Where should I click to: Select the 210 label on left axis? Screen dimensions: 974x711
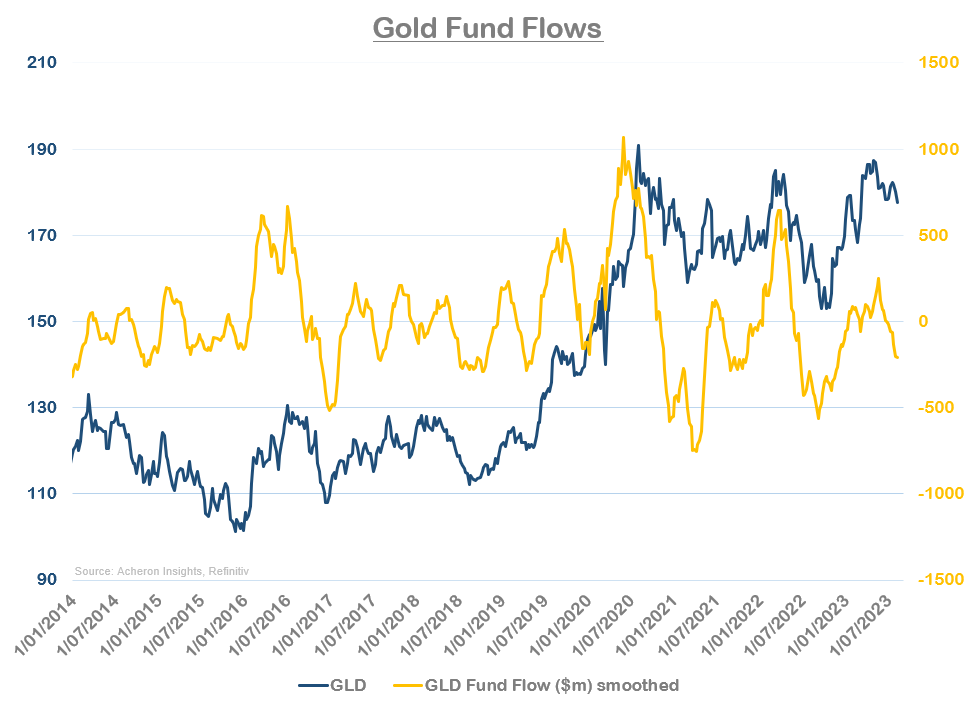click(x=42, y=63)
